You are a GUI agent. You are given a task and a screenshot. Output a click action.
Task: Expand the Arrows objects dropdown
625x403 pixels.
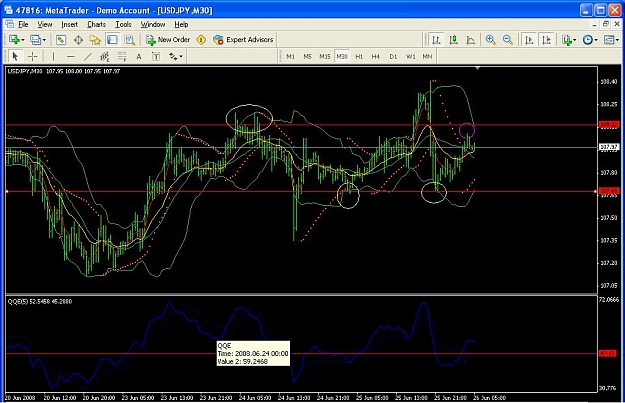[175, 57]
